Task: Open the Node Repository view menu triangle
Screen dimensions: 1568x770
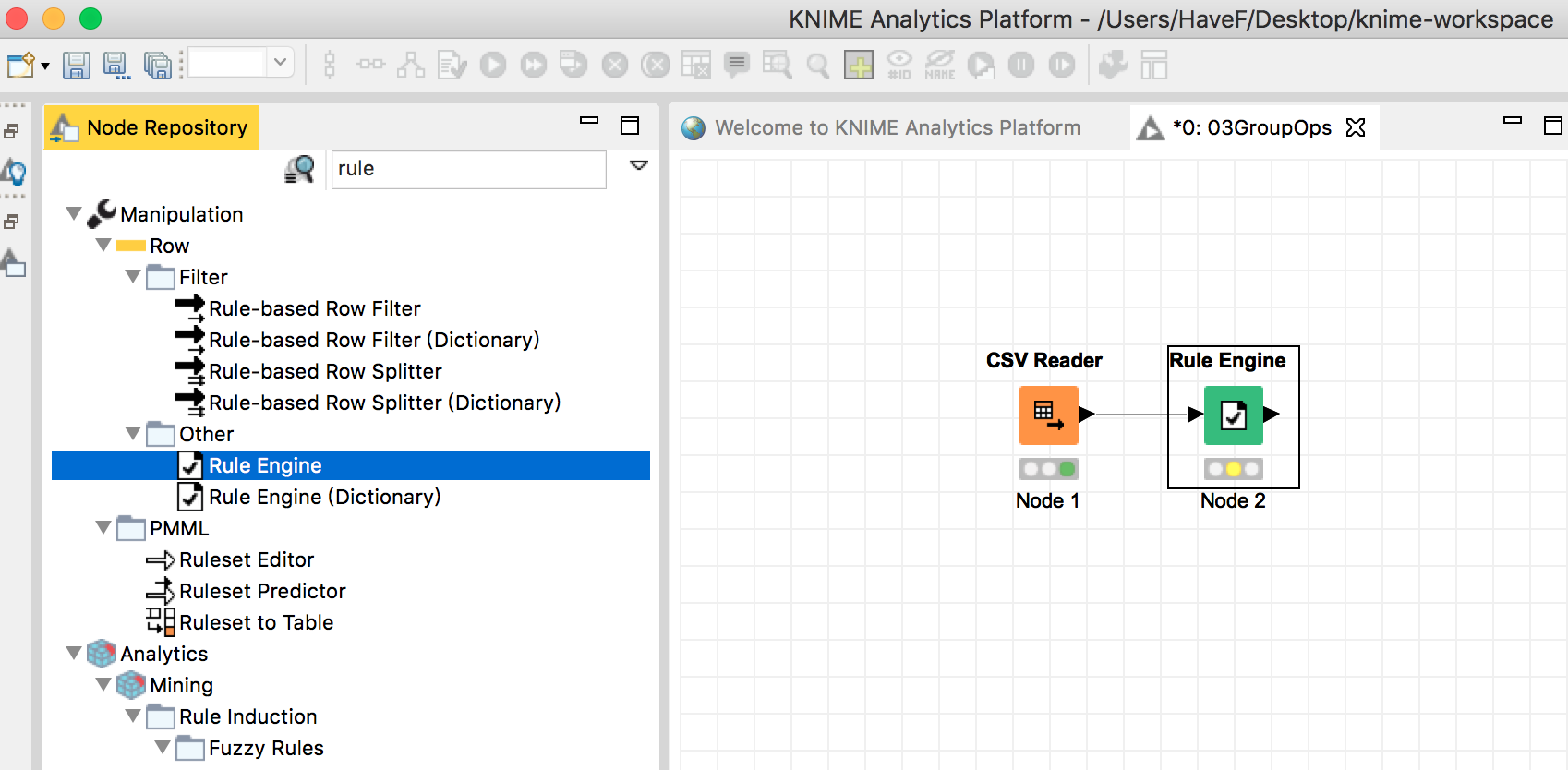Action: pyautogui.click(x=639, y=165)
